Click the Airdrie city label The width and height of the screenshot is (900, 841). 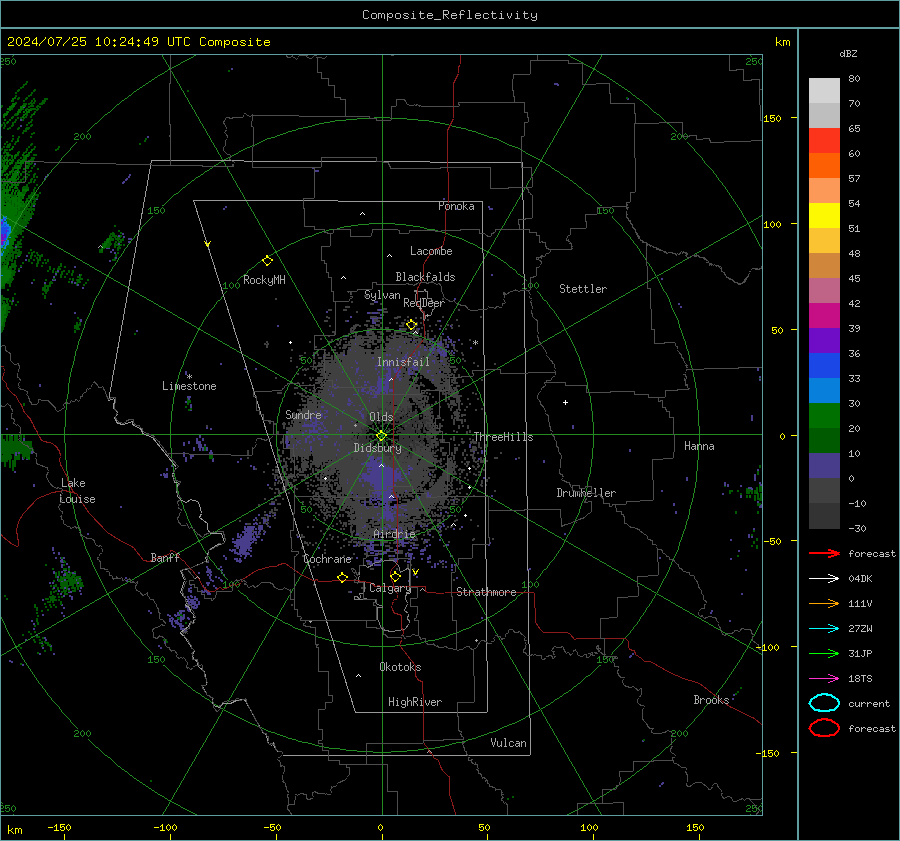394,534
